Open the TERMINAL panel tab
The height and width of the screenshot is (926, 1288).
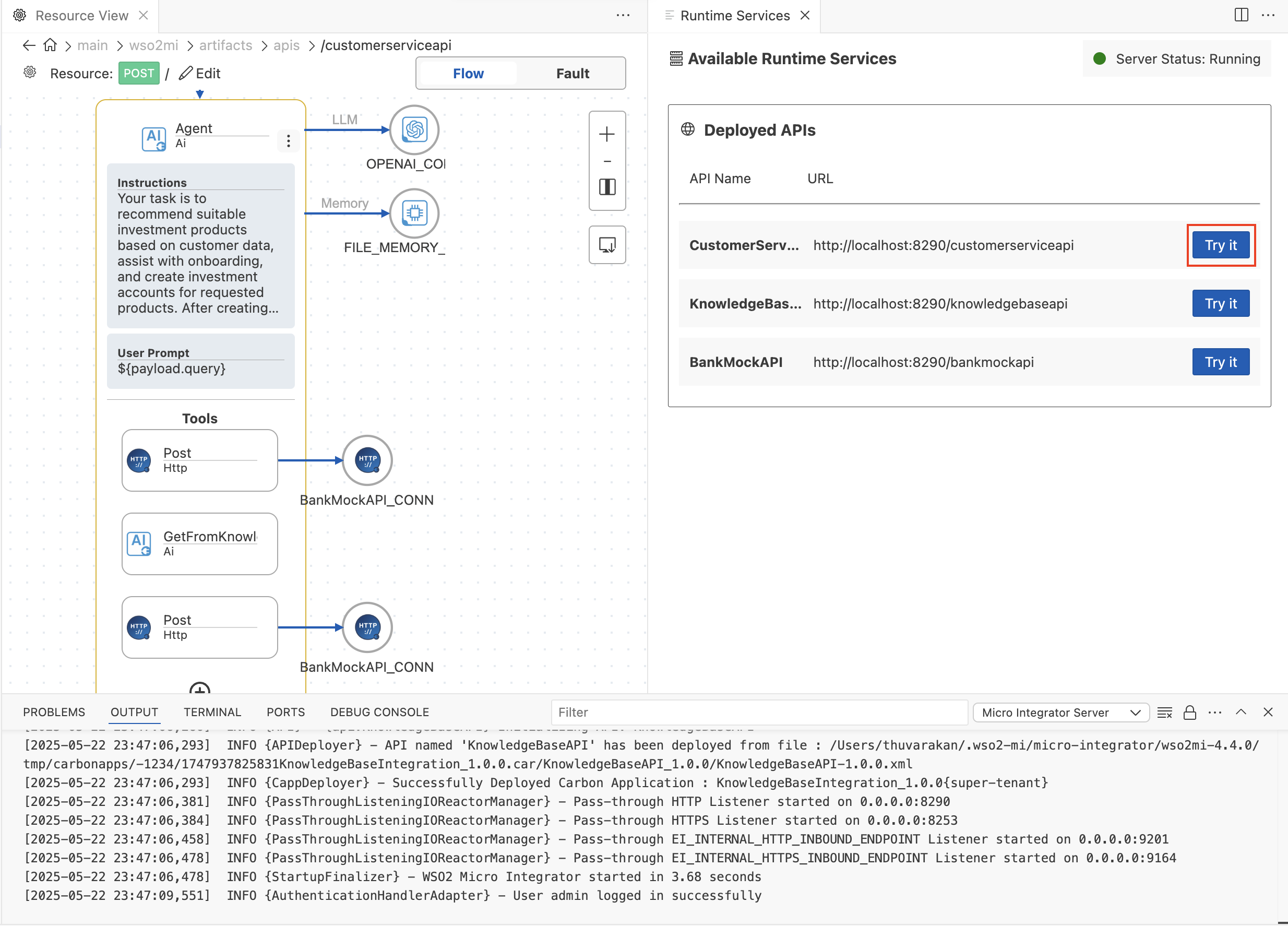[212, 712]
